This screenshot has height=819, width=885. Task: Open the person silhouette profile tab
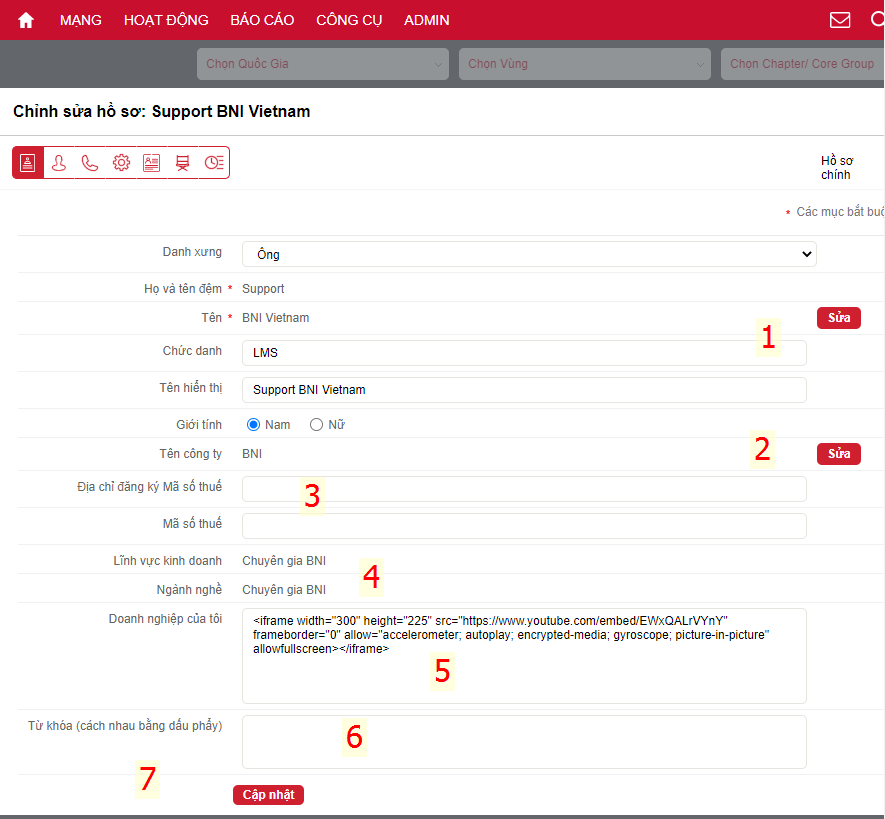pos(59,163)
